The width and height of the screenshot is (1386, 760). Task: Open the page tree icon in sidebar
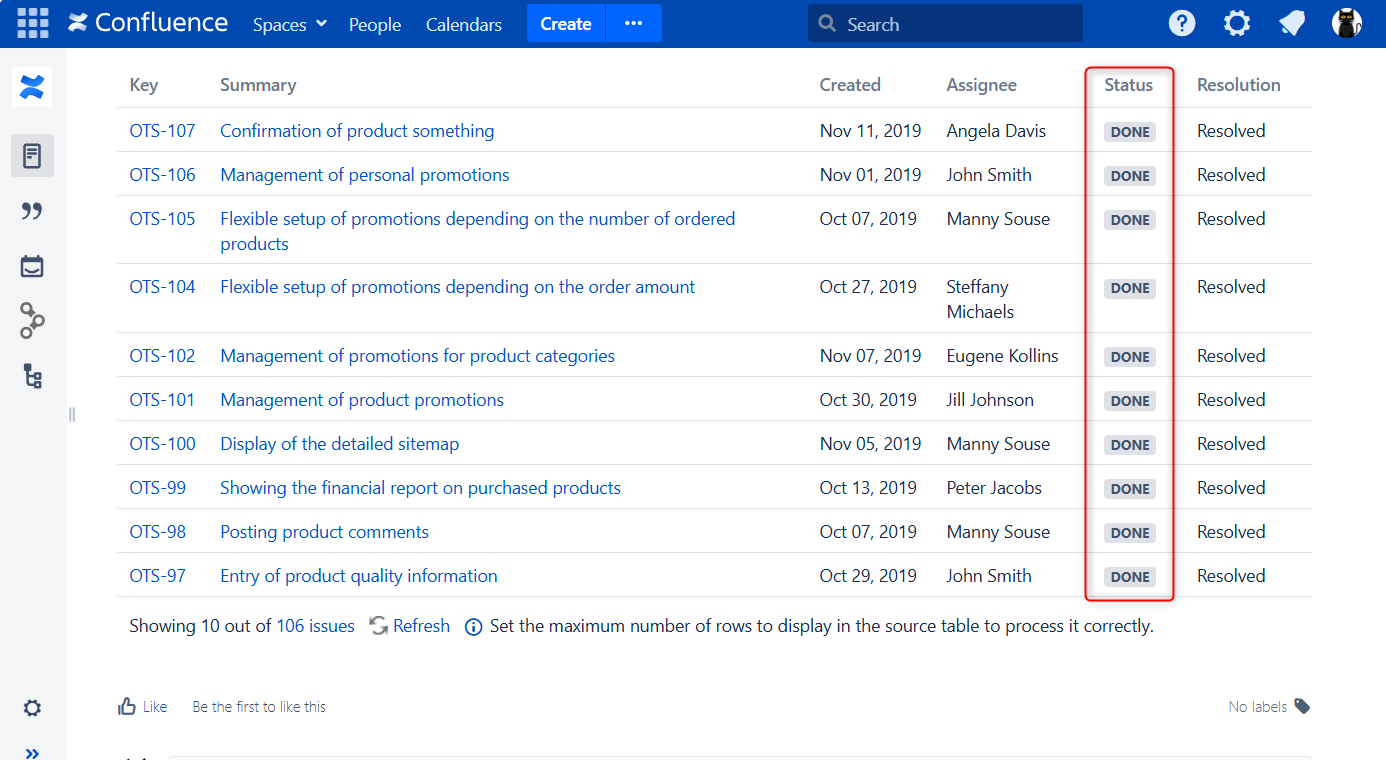(32, 376)
